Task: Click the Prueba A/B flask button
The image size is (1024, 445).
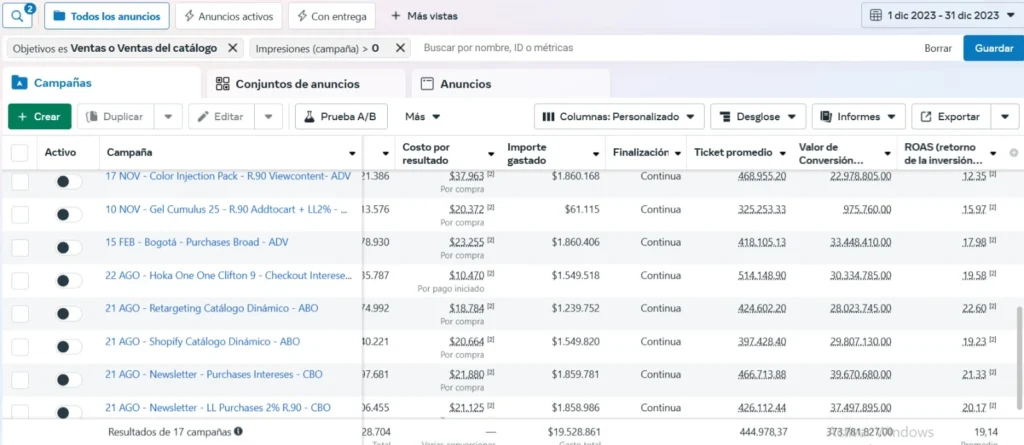Action: coord(341,117)
